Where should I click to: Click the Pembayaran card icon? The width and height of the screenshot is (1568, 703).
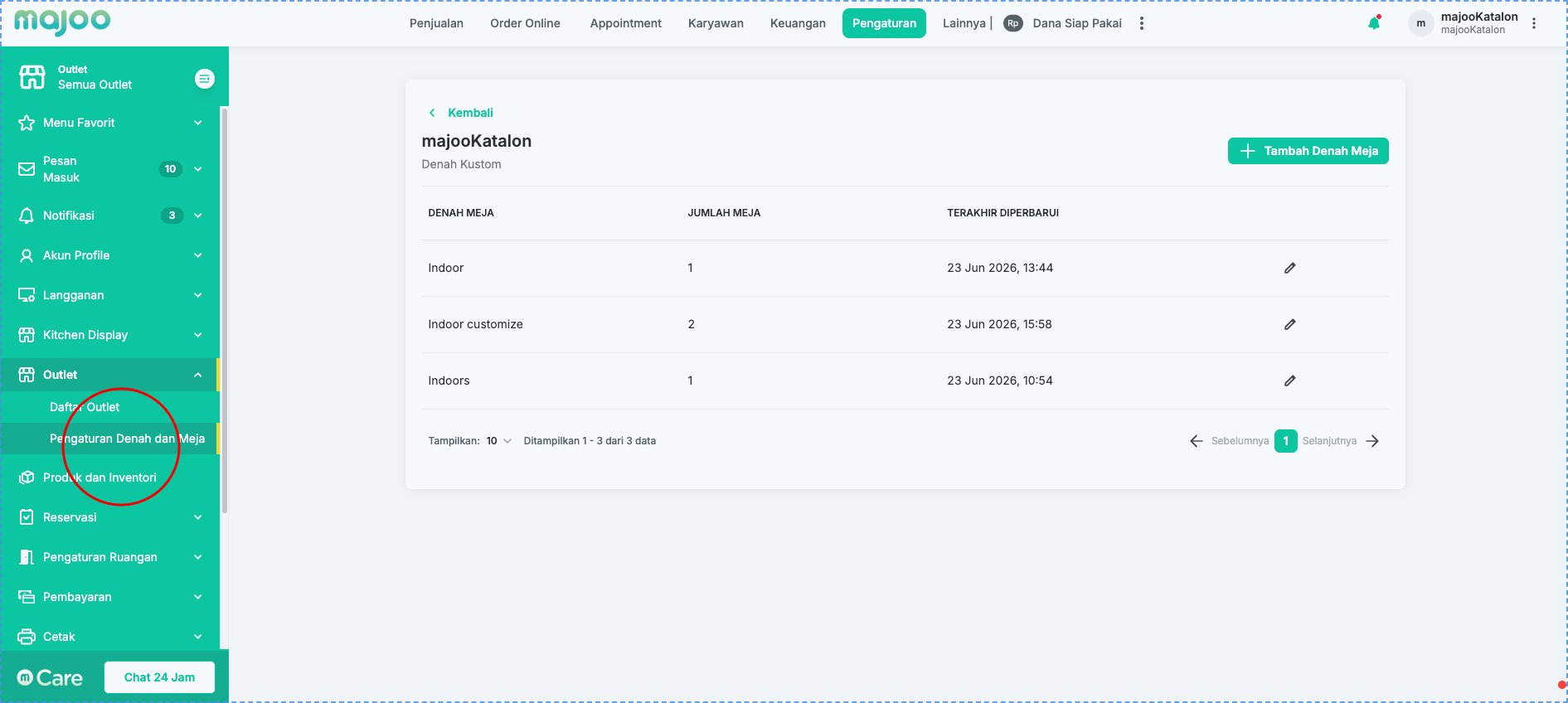[x=27, y=597]
